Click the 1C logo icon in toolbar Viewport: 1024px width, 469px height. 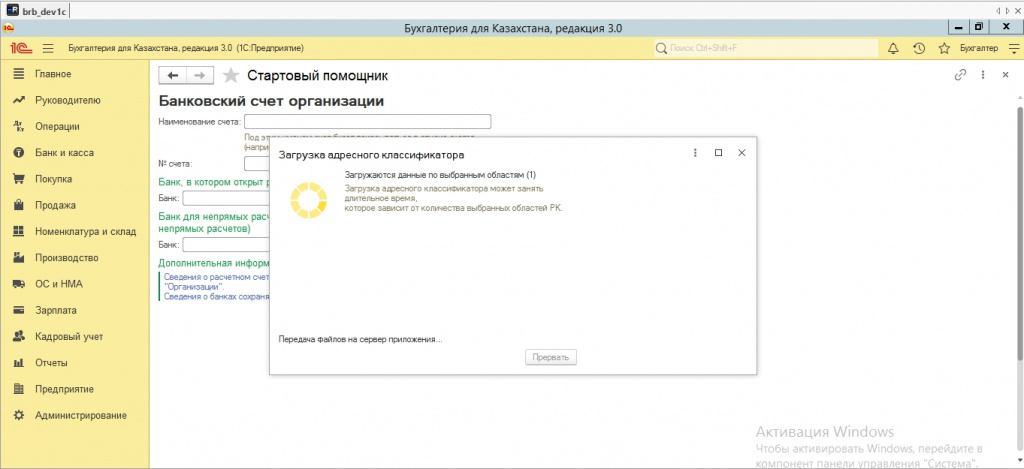coord(19,48)
